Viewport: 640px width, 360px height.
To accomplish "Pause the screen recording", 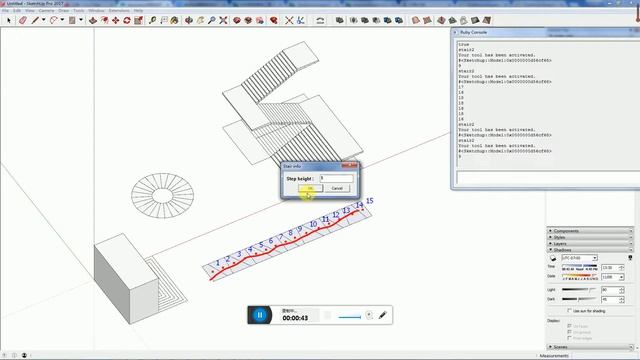I will click(x=260, y=315).
